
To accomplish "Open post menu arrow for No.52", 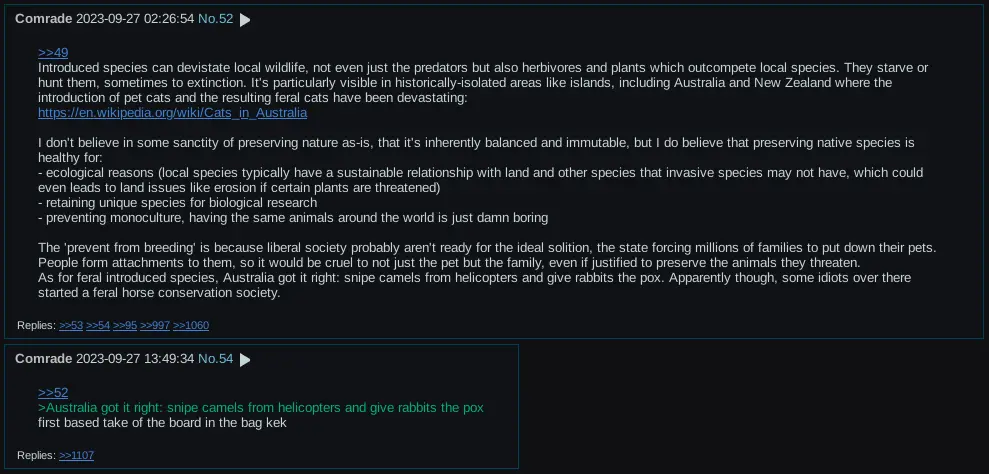I will tap(245, 20).
